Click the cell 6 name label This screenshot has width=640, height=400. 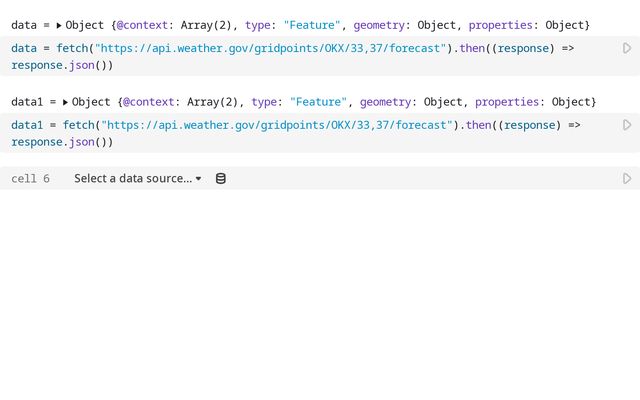[x=30, y=178]
